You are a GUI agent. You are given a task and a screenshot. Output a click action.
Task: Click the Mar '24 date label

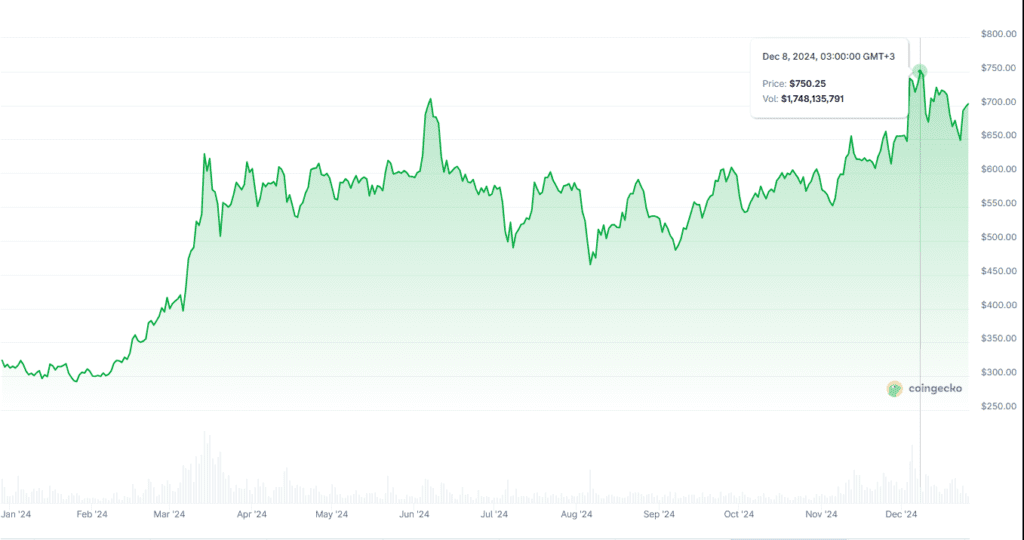tap(169, 515)
